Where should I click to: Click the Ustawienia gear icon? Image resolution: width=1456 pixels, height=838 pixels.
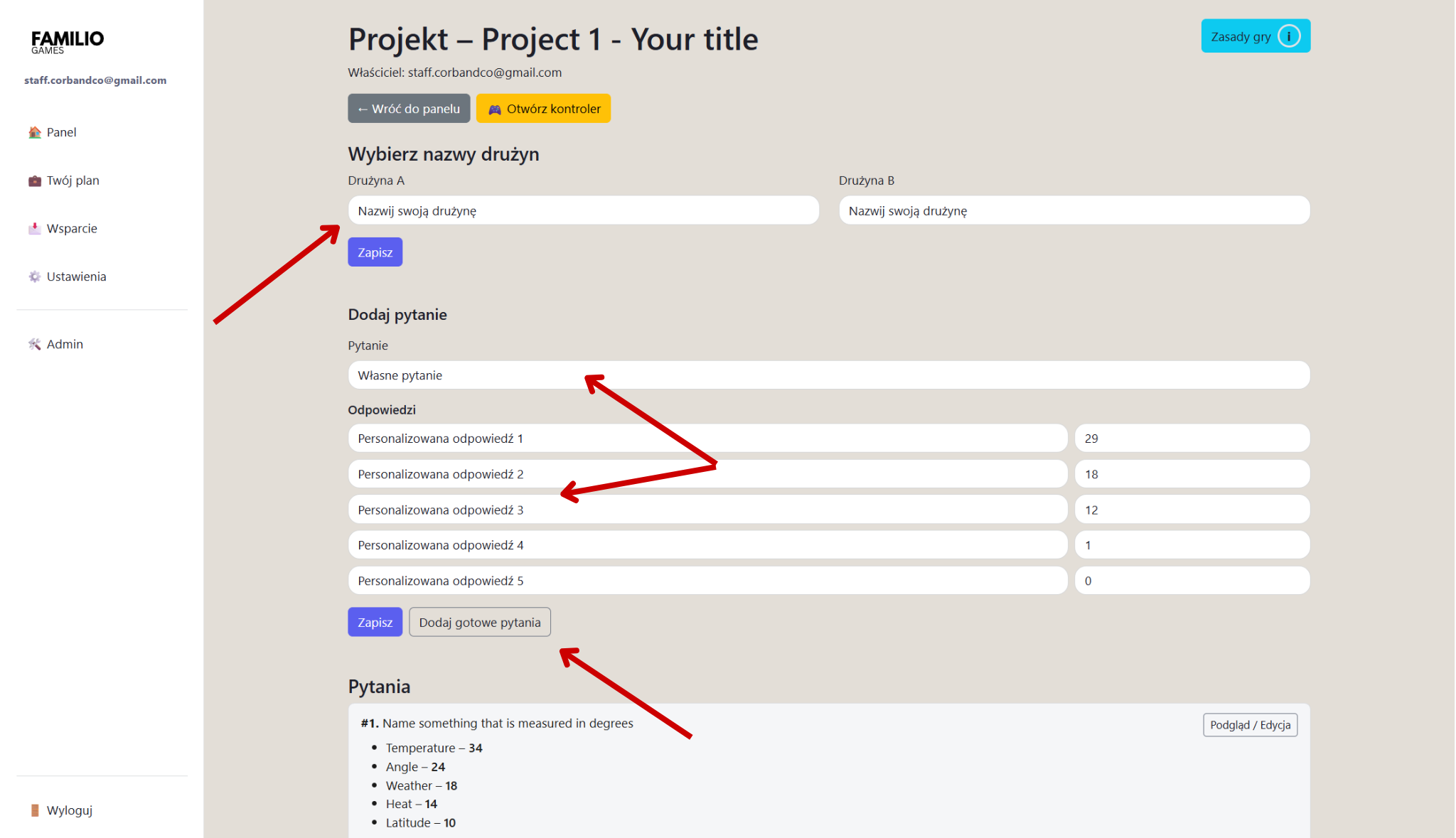pyautogui.click(x=34, y=276)
